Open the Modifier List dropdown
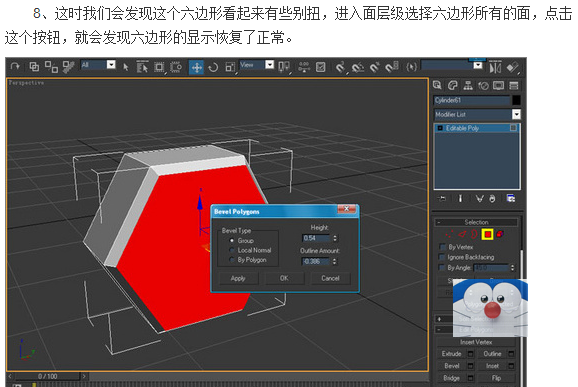The width and height of the screenshot is (578, 387). pos(516,114)
